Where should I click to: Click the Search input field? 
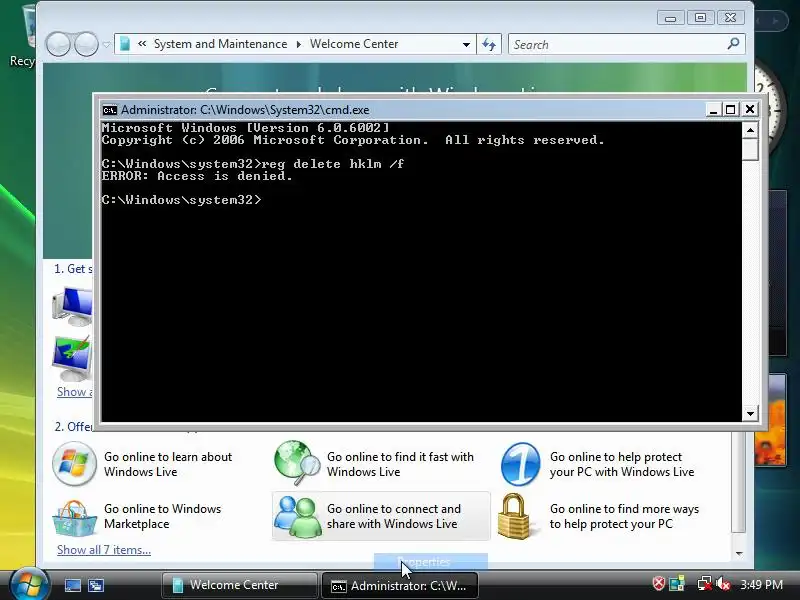coord(617,44)
